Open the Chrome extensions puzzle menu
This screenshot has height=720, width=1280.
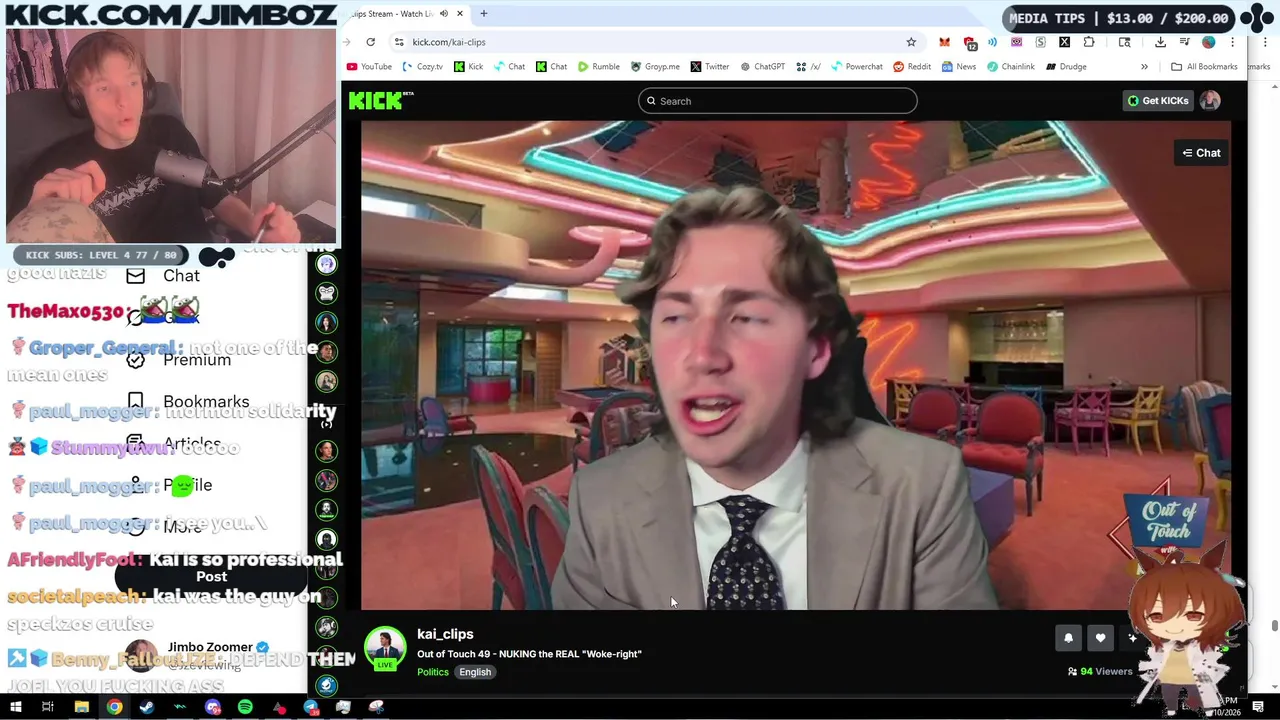point(1089,42)
